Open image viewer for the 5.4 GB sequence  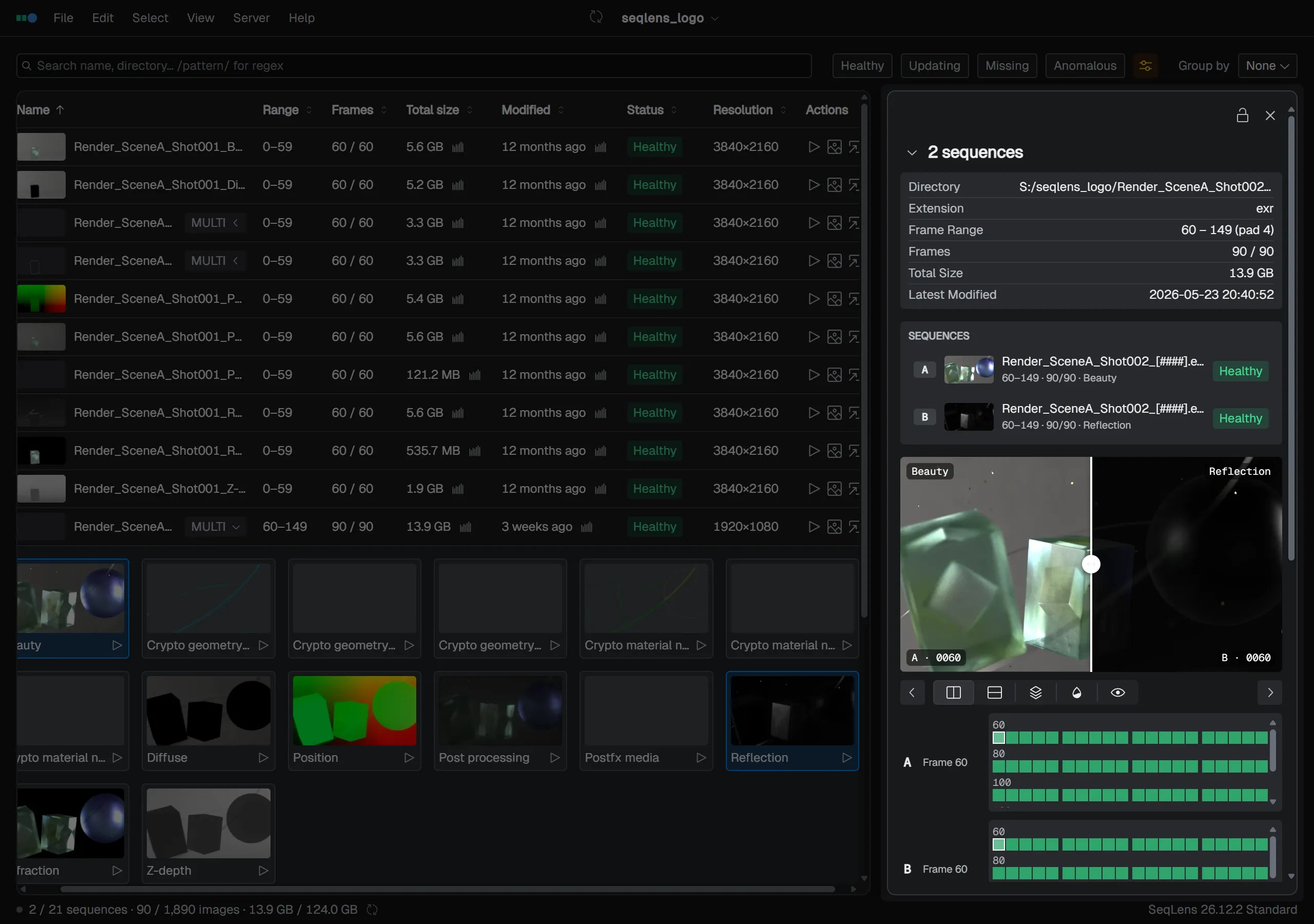click(835, 299)
